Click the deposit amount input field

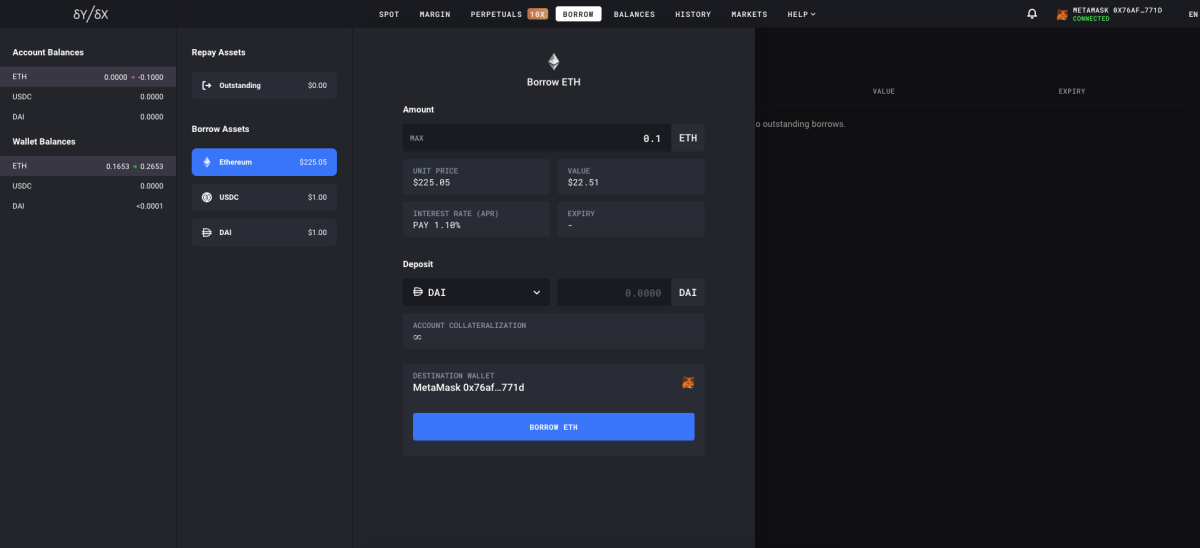612,293
